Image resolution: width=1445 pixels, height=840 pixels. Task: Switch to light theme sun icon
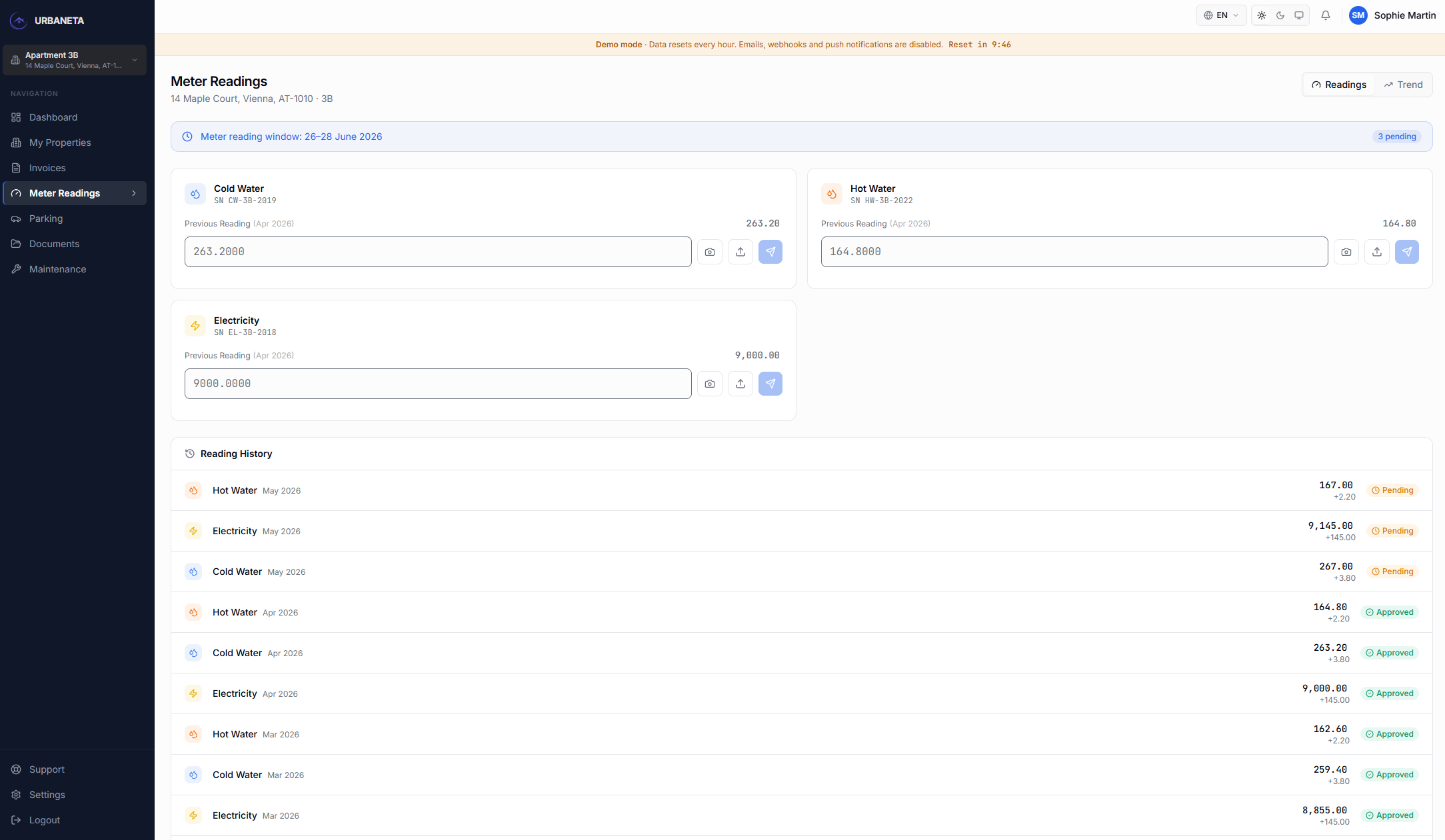[1262, 15]
